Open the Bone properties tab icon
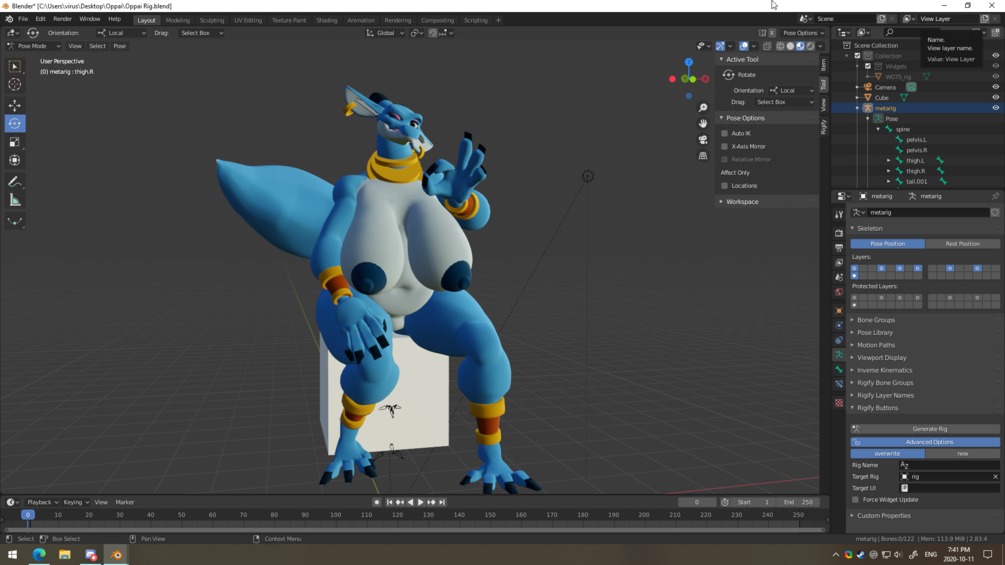The image size is (1005, 565). click(839, 370)
